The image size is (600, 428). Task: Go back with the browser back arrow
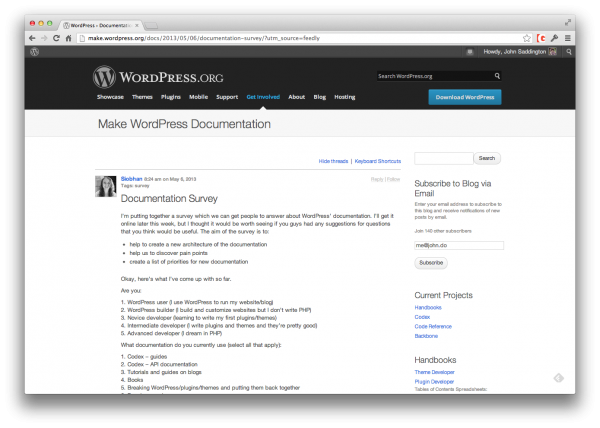pos(32,38)
